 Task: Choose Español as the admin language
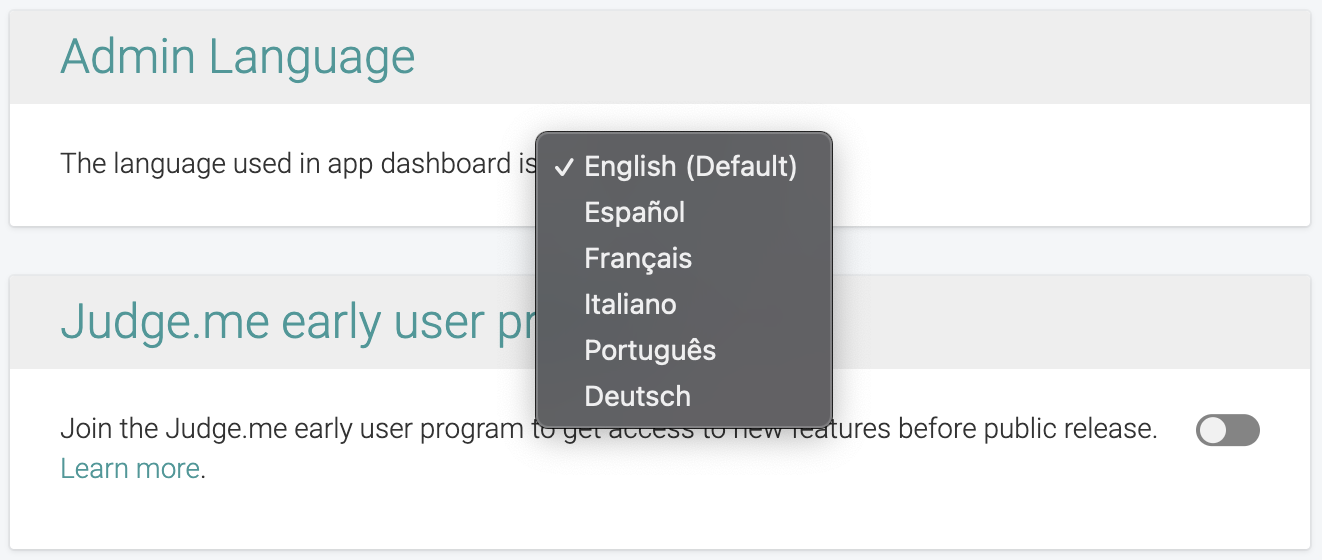point(635,212)
